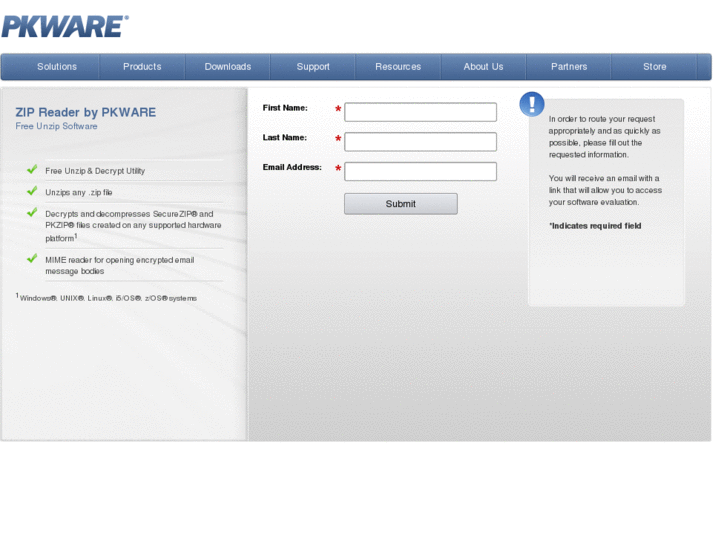727x545 pixels.
Task: Open the Solutions menu
Action: (x=57, y=67)
